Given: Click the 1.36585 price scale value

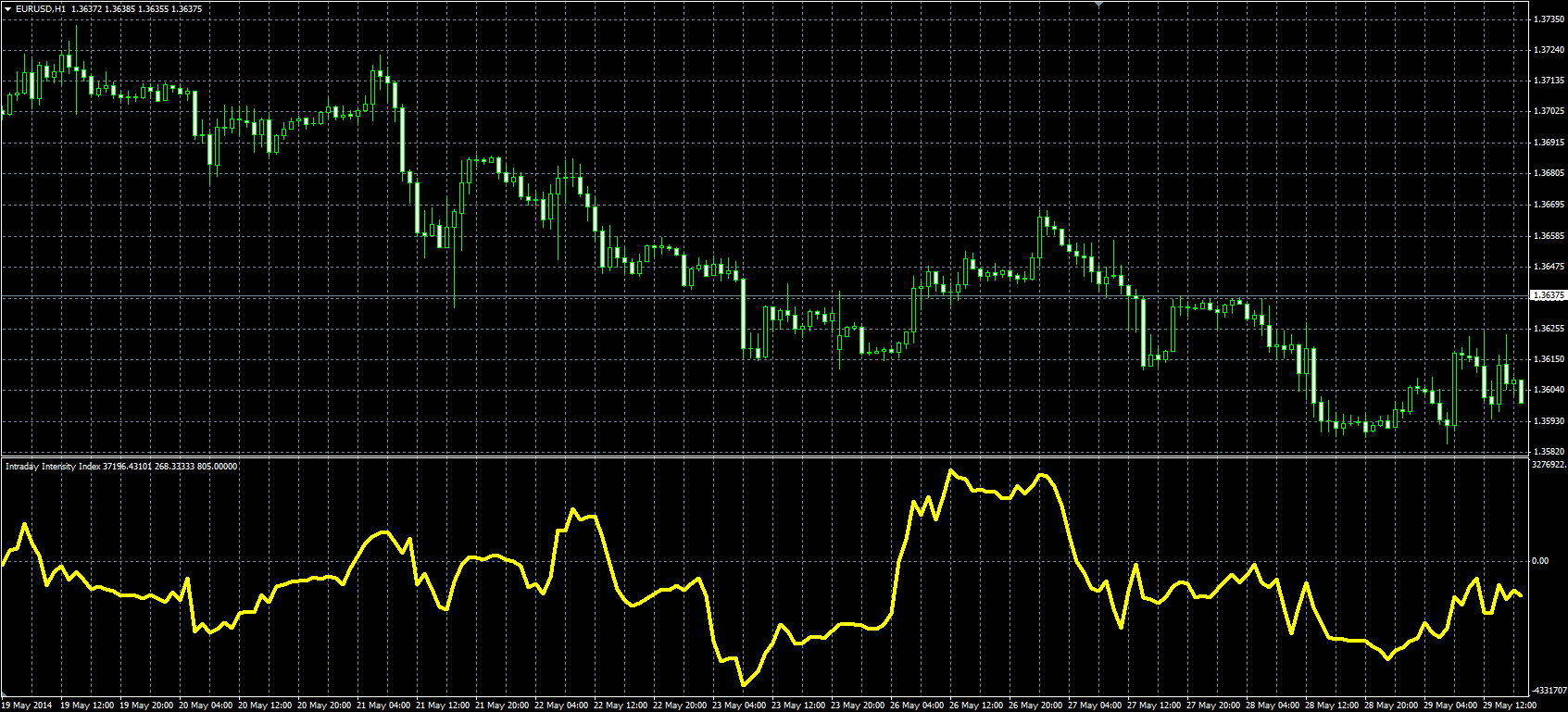Looking at the screenshot, I should [1549, 236].
